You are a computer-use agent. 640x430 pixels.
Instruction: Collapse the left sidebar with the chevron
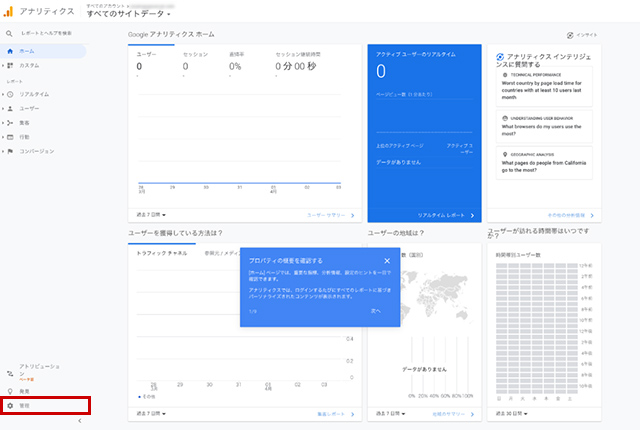tap(80, 421)
